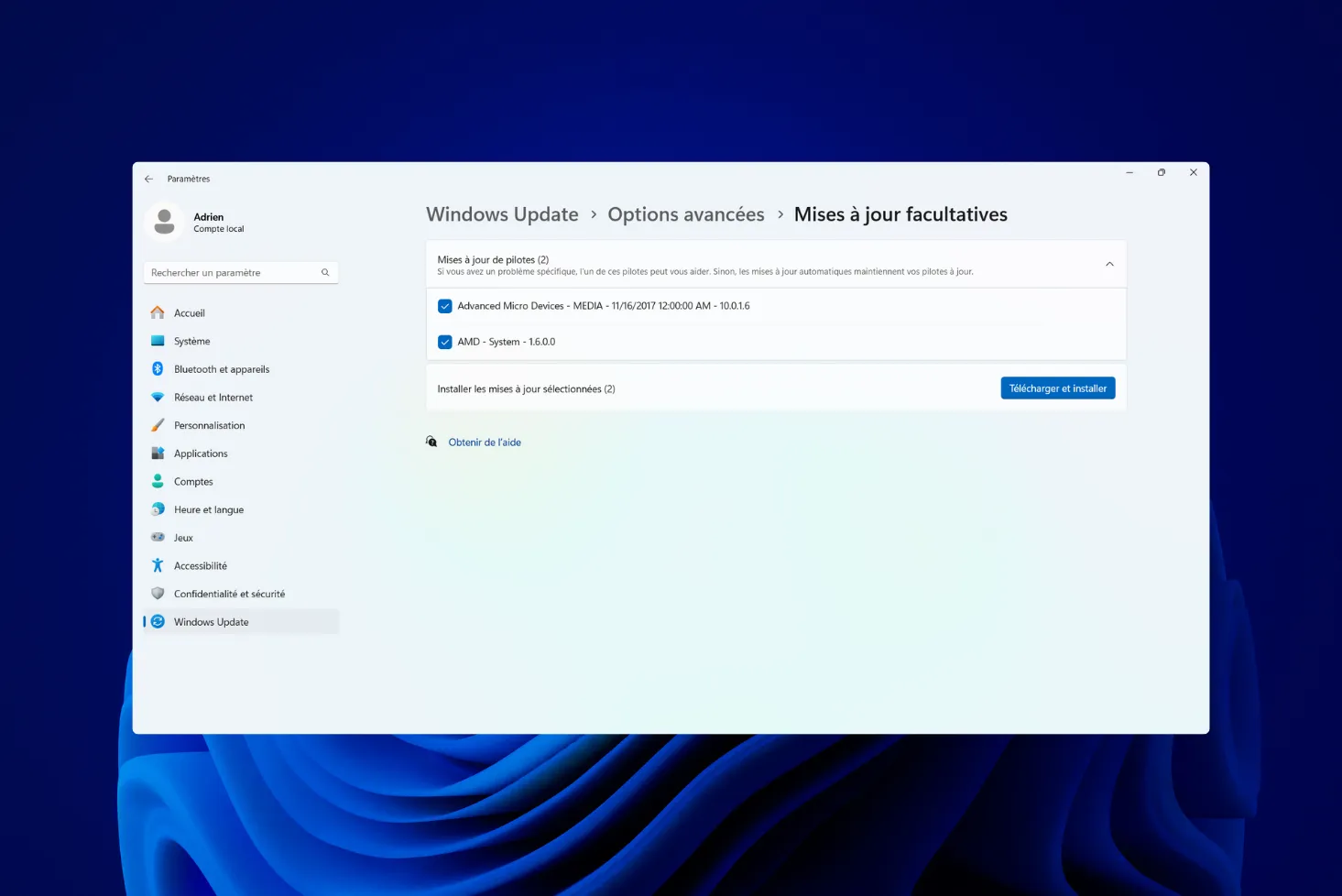Navigate to Options avancées breadcrumb
Screen dimensions: 1342x896
pos(685,214)
